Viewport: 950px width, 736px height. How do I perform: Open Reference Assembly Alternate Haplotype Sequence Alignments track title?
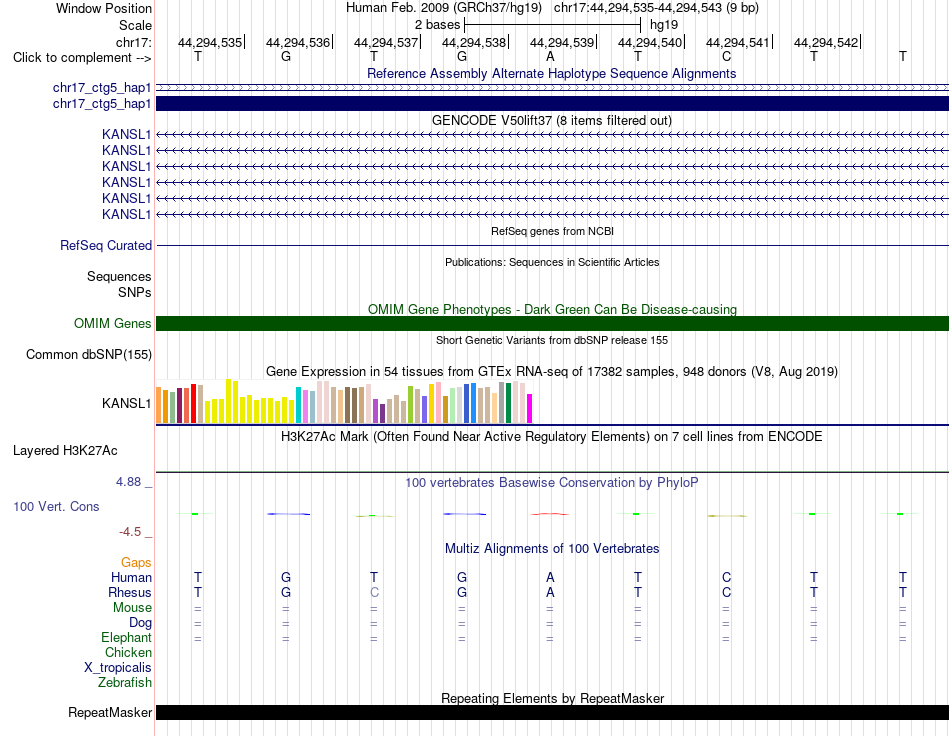[551, 73]
